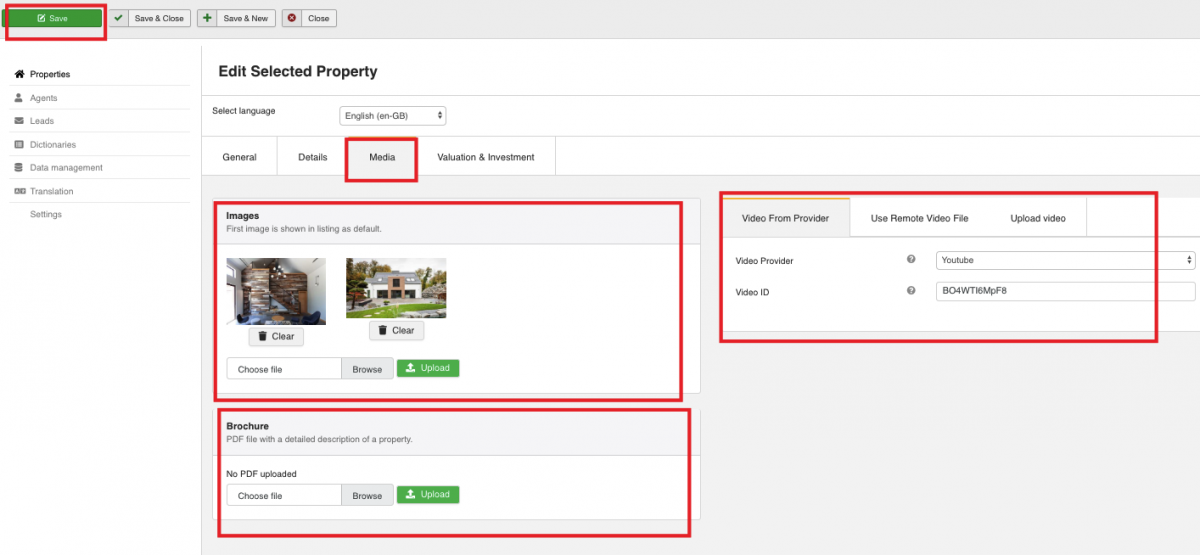Open the Select language dropdown
This screenshot has height=555, width=1200.
click(x=393, y=116)
